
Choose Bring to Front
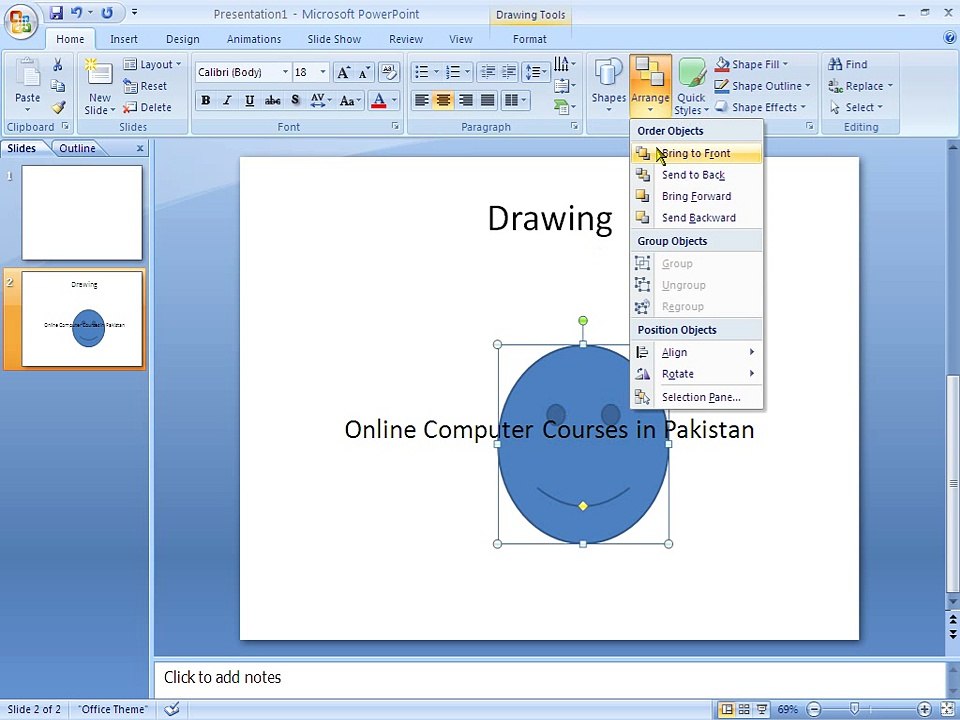pyautogui.click(x=697, y=153)
